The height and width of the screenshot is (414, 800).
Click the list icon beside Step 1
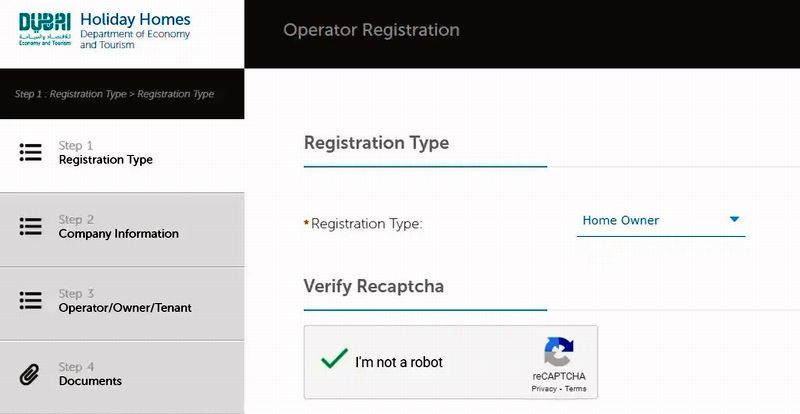30,152
